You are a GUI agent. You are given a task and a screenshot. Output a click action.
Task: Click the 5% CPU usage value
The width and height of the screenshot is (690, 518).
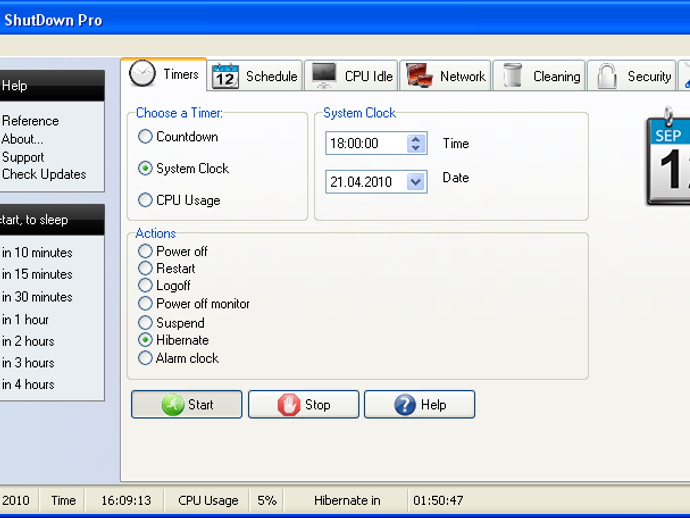click(267, 500)
